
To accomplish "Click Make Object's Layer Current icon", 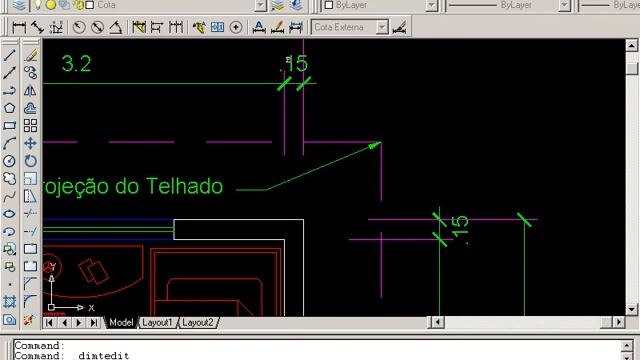I will (x=278, y=5).
